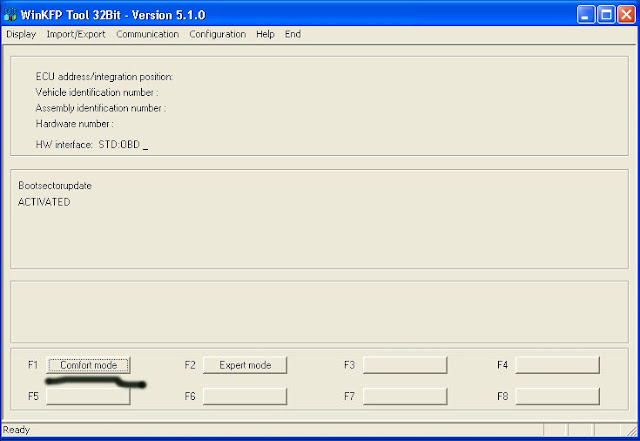
Task: Click the blank F7 button
Action: pos(405,396)
